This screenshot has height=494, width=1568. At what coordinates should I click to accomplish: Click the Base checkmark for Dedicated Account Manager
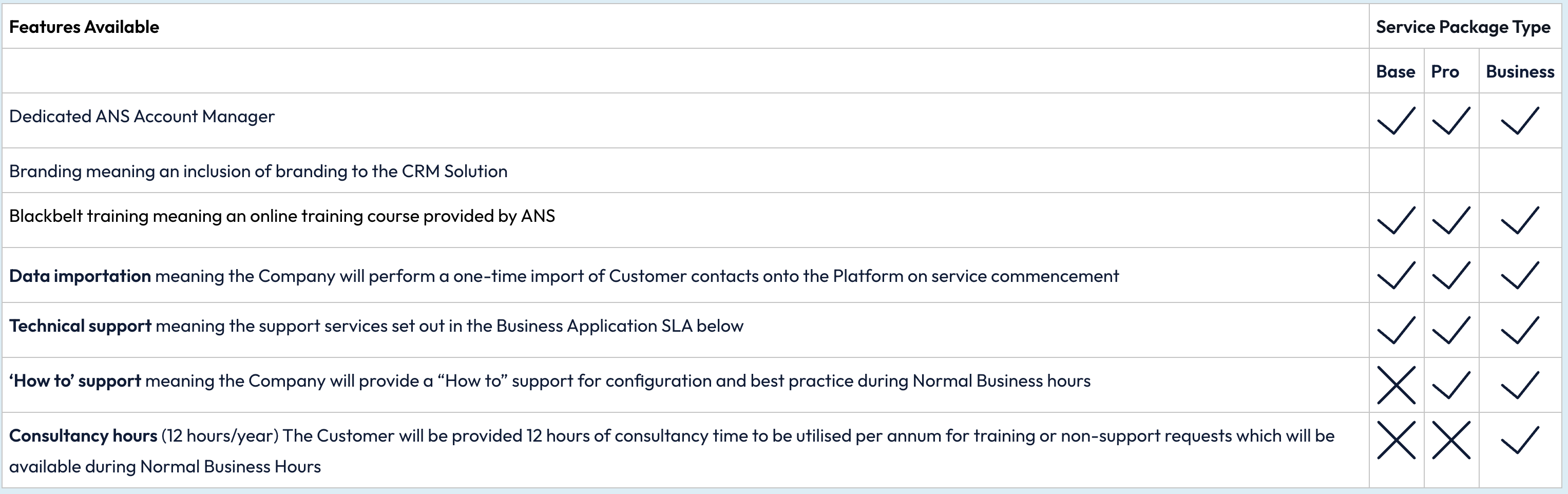(x=1397, y=121)
